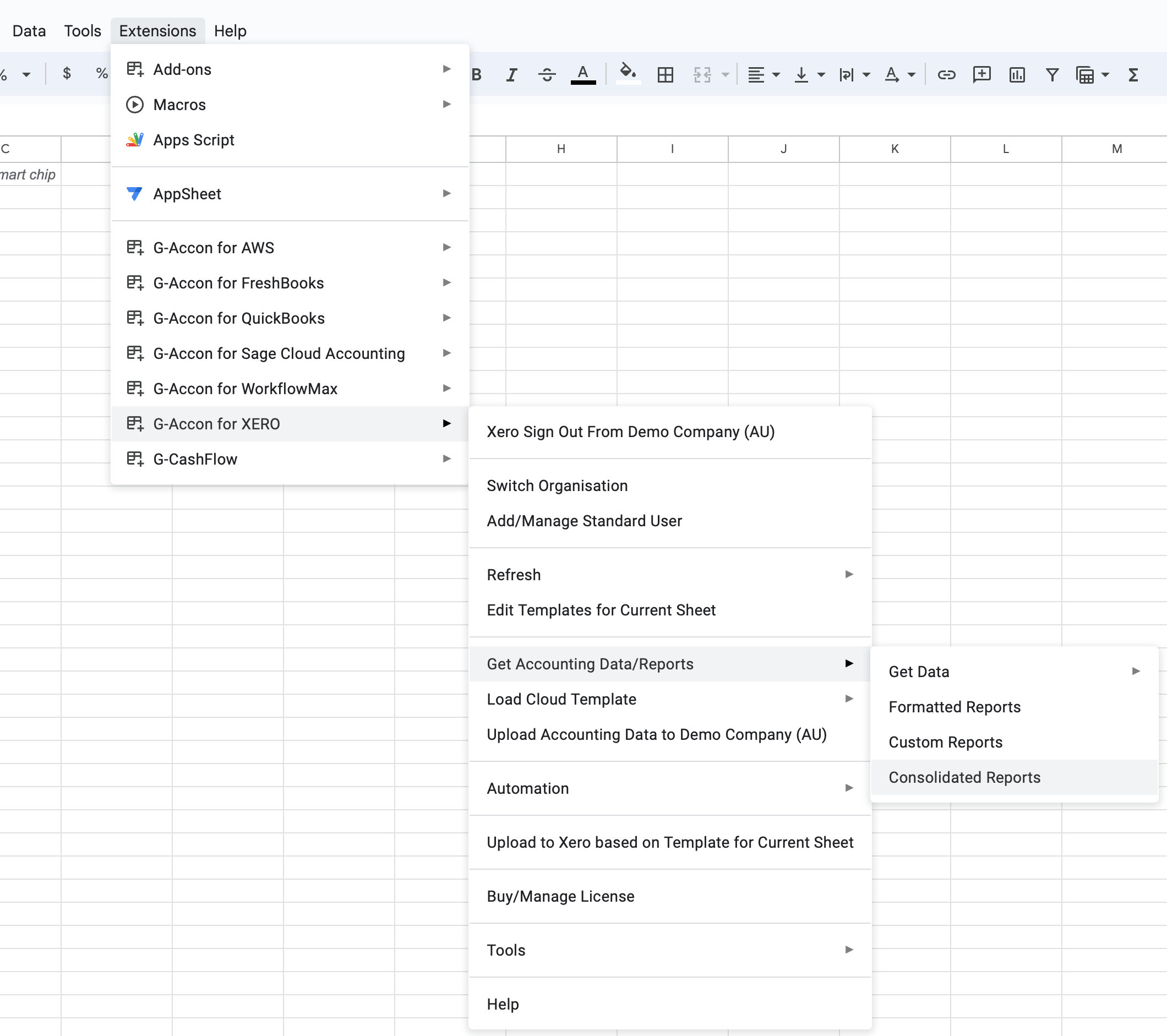This screenshot has width=1167, height=1036.
Task: Select column K header
Action: pos(895,149)
